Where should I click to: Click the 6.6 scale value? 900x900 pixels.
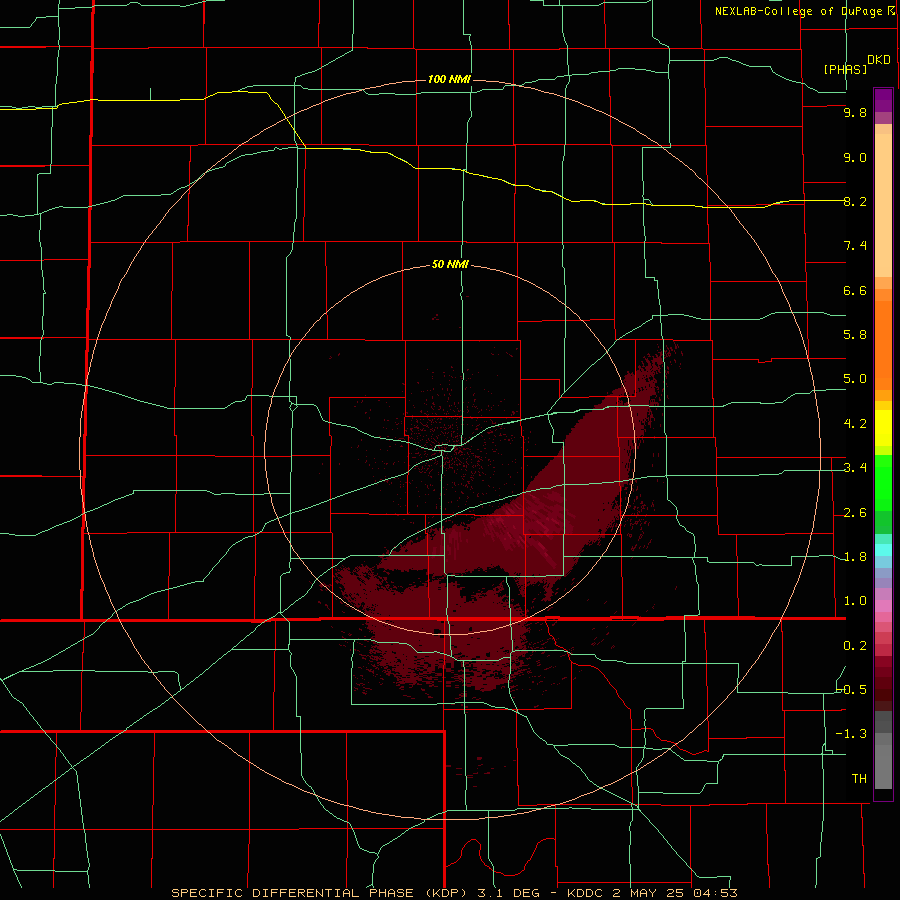(855, 290)
